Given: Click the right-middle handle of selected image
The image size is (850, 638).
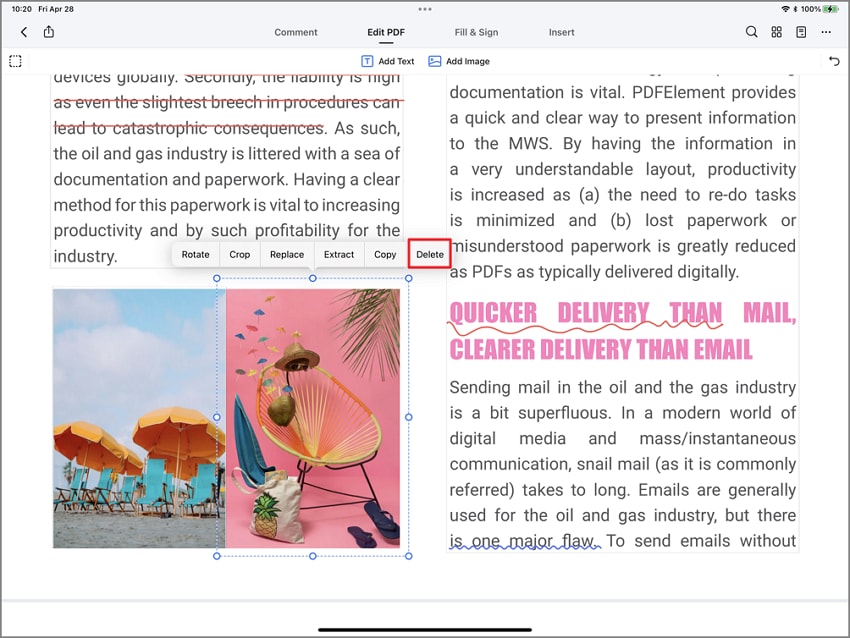Looking at the screenshot, I should click(x=409, y=417).
